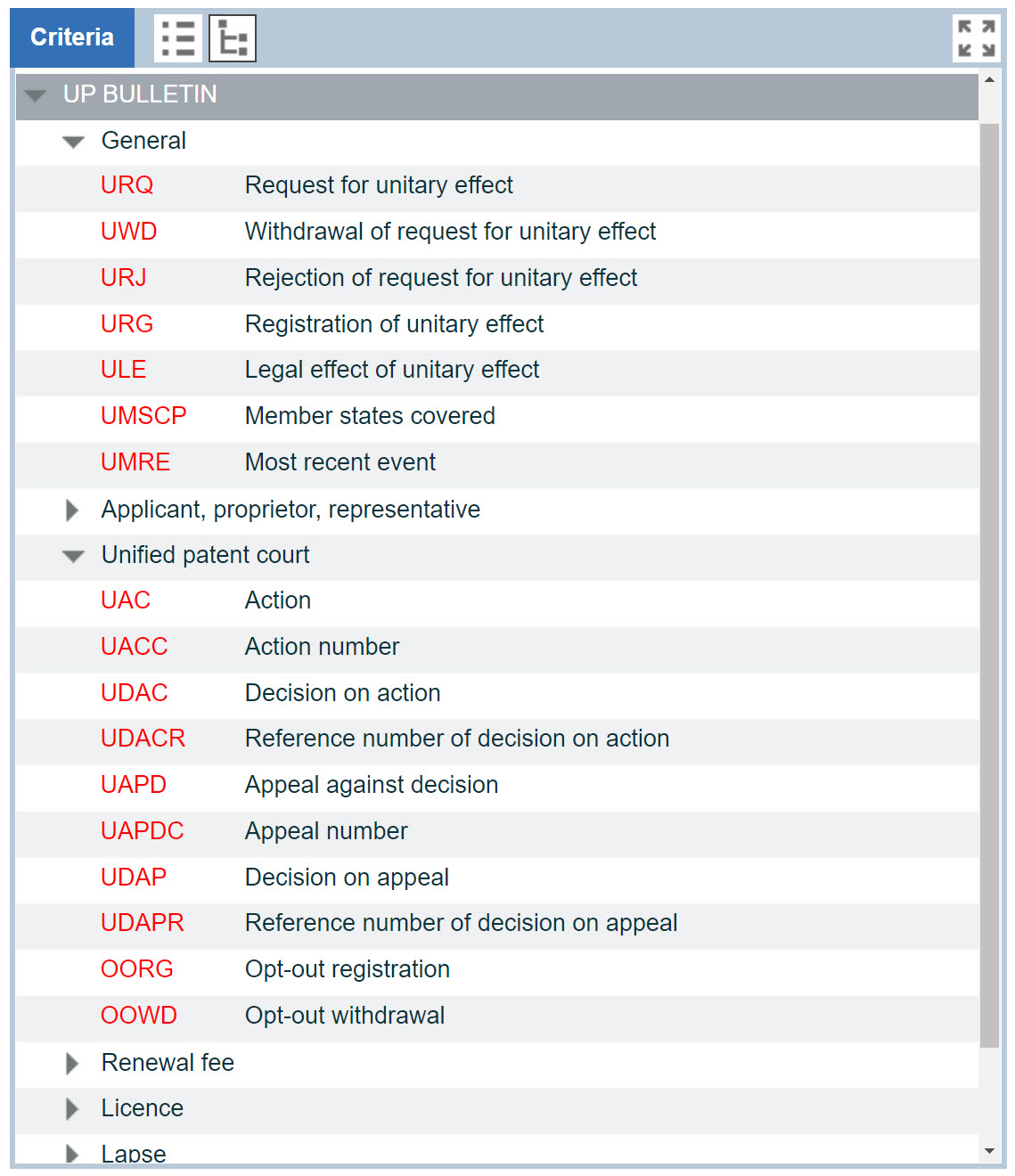Expand the Licence group
Image resolution: width=1015 pixels, height=1176 pixels.
point(73,1108)
